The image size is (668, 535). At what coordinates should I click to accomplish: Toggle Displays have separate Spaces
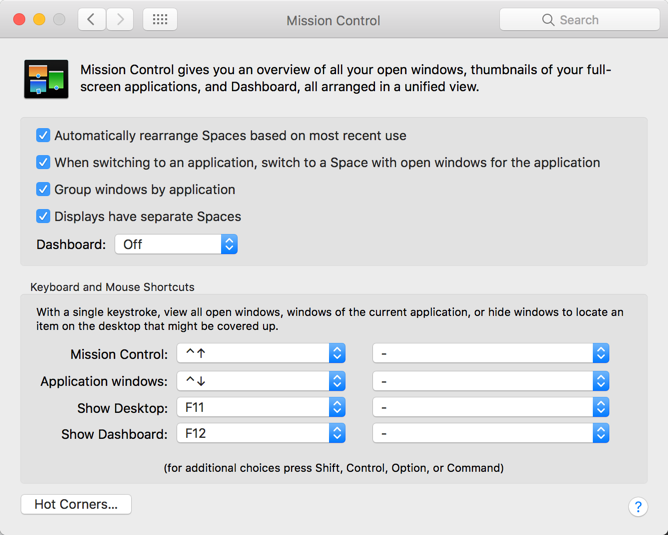43,216
